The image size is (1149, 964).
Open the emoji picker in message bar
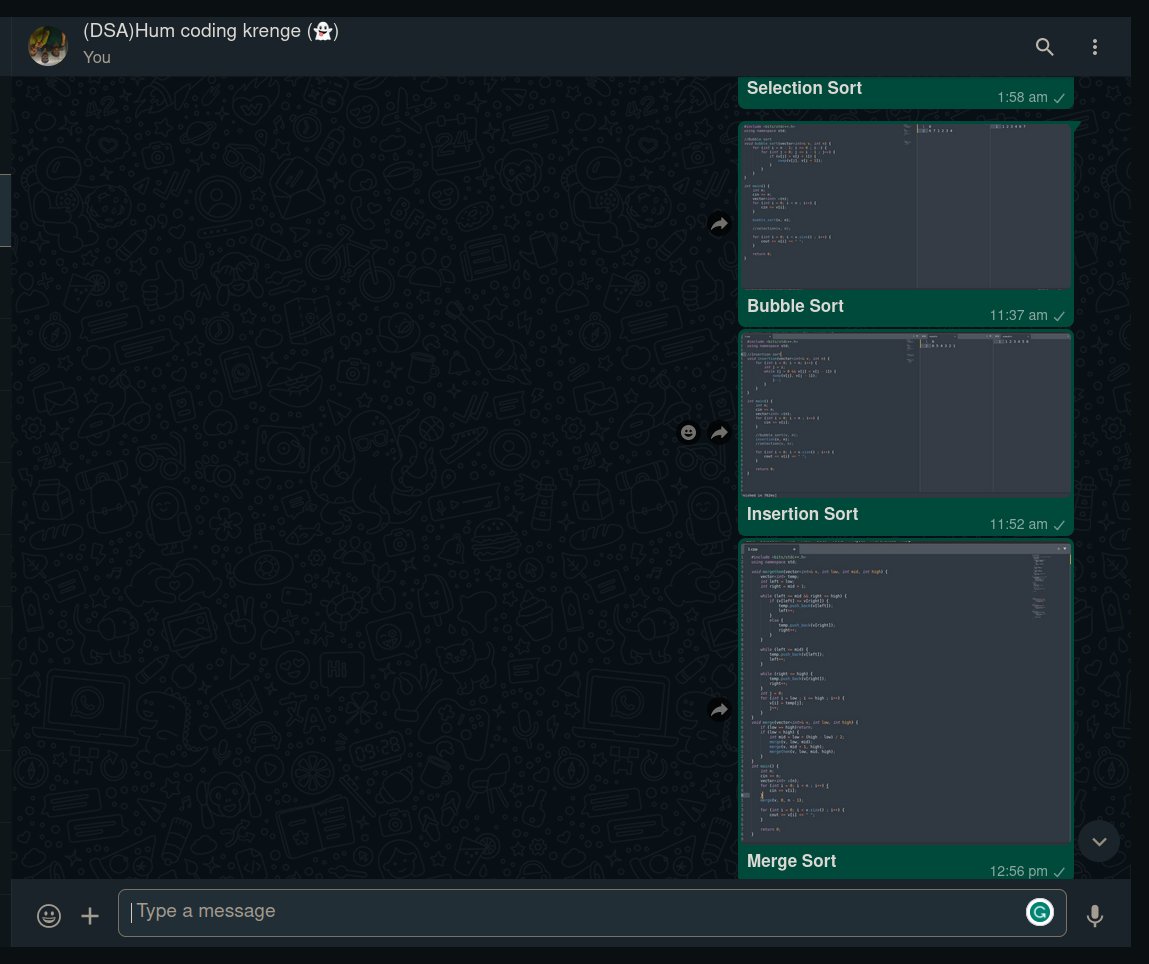pyautogui.click(x=49, y=916)
